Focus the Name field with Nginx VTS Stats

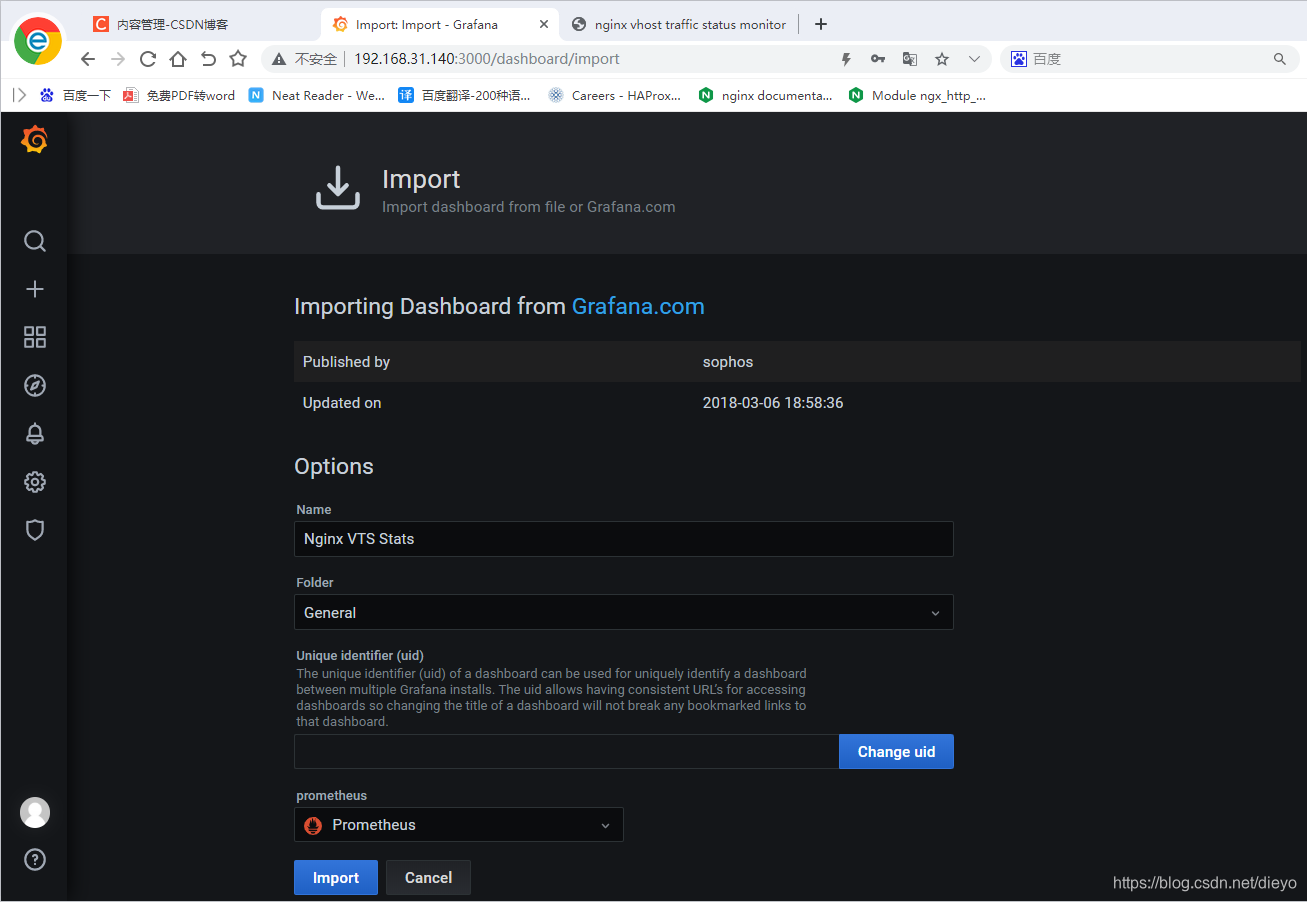tap(624, 539)
